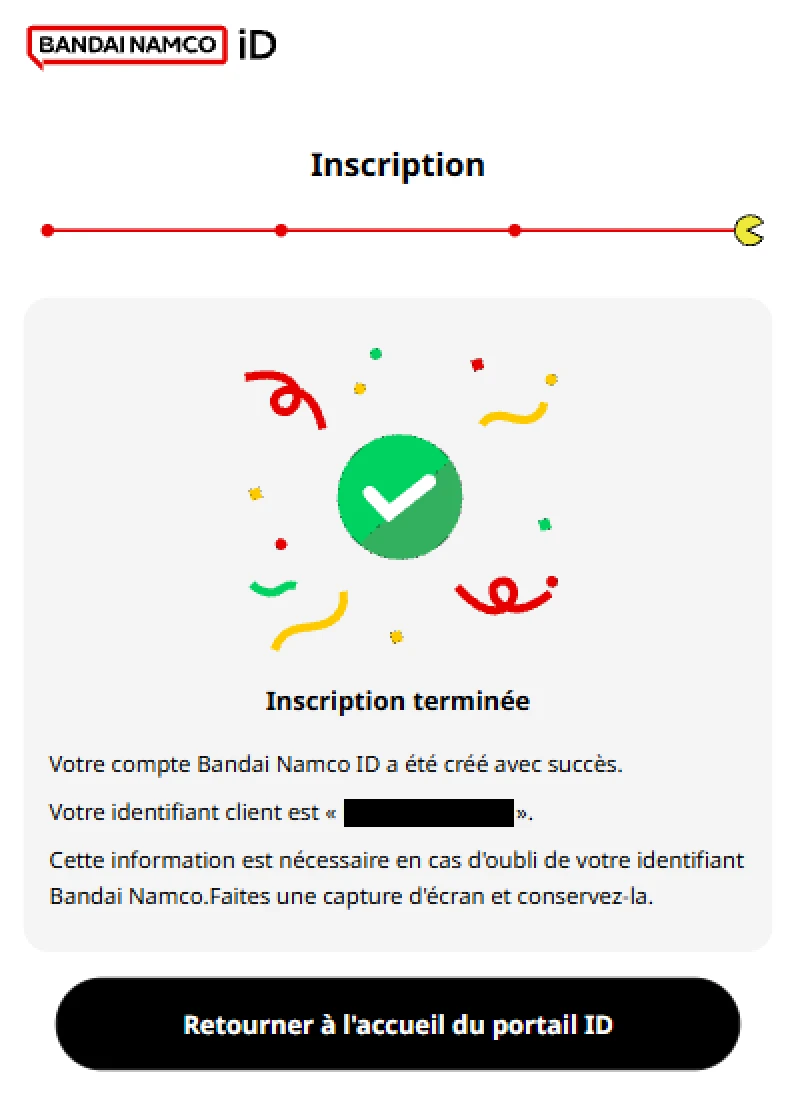Click the yellow squiggle confetti at bottom left
798x1112 pixels.
click(x=310, y=621)
